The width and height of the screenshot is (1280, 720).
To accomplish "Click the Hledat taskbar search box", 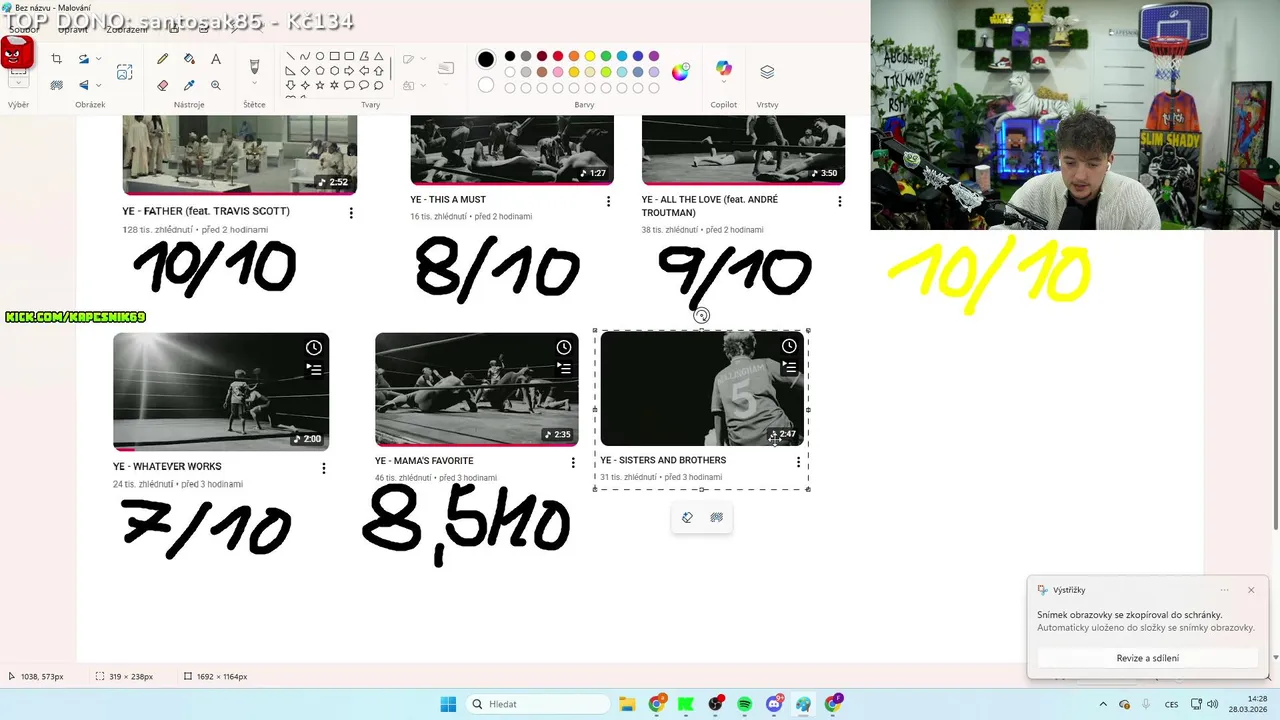I will point(537,704).
